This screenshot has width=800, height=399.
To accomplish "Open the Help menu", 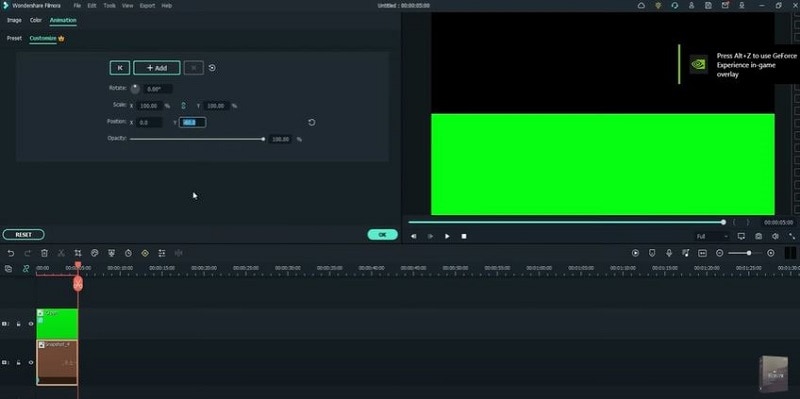I will (167, 6).
